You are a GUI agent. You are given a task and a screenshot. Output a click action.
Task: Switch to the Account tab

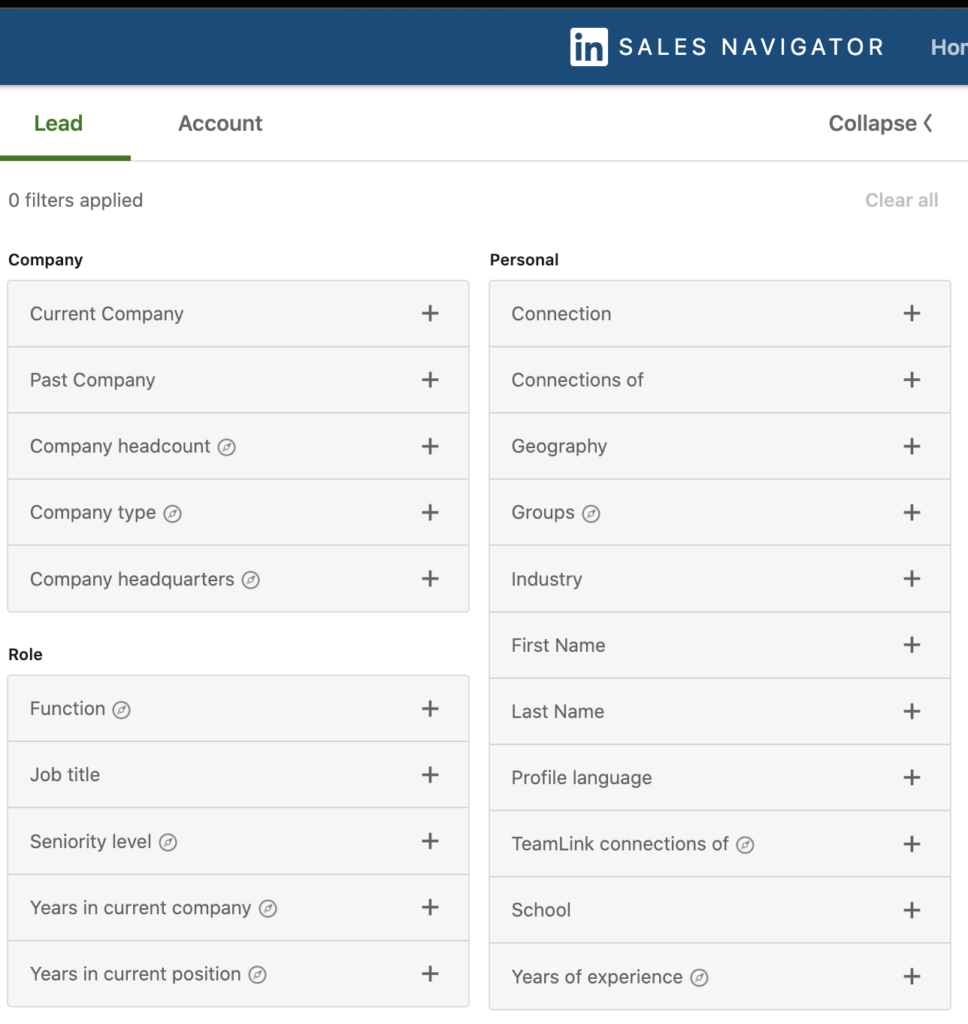(220, 123)
